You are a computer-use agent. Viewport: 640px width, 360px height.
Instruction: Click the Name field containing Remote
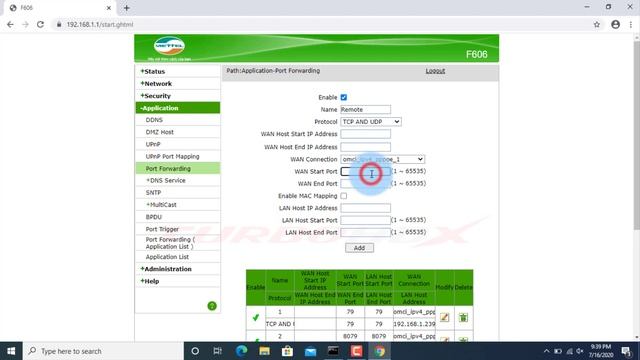click(365, 109)
